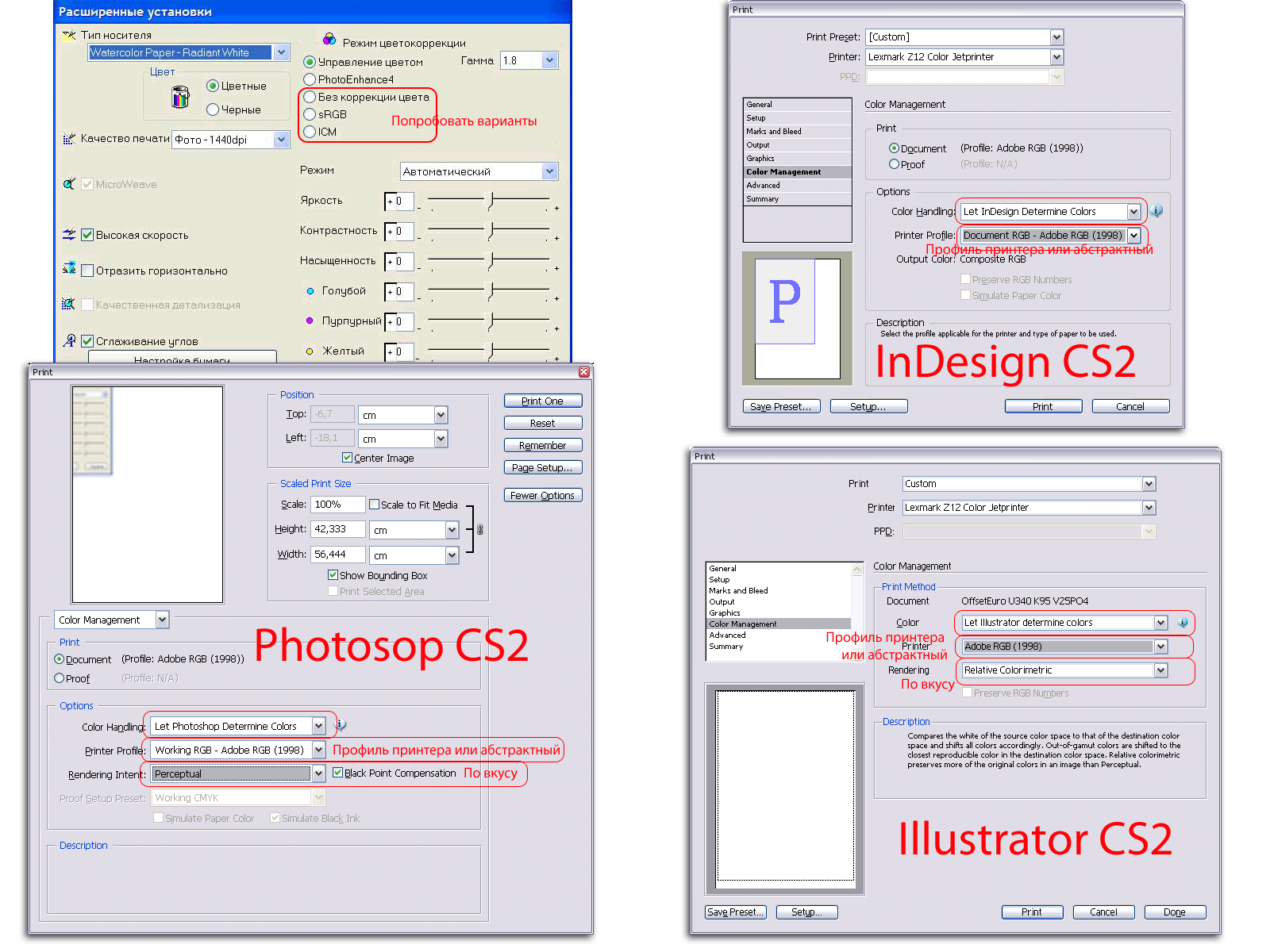Select Summary in InDesign panel list
This screenshot has height=952, width=1270.
797,199
